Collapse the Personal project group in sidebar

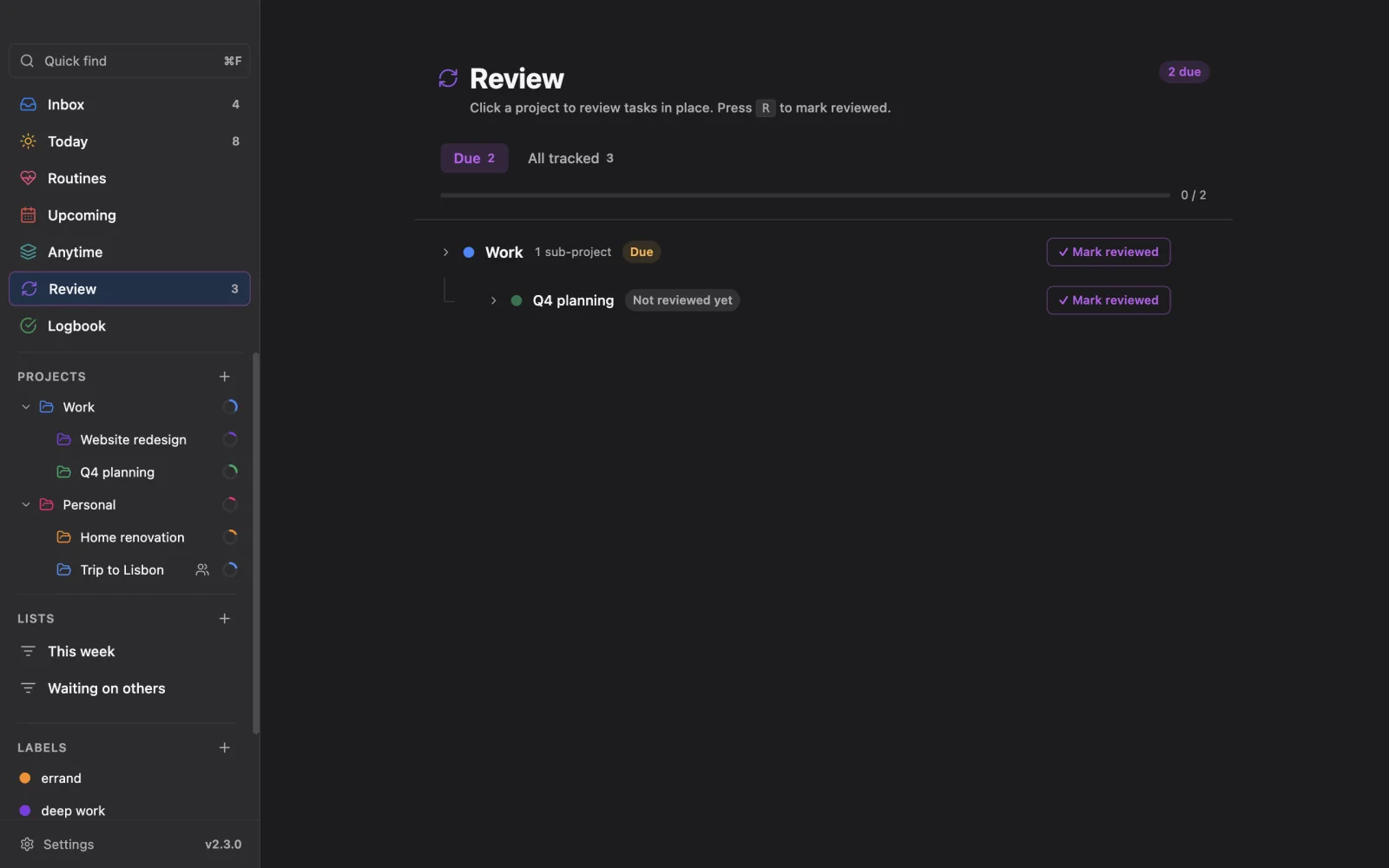click(26, 504)
